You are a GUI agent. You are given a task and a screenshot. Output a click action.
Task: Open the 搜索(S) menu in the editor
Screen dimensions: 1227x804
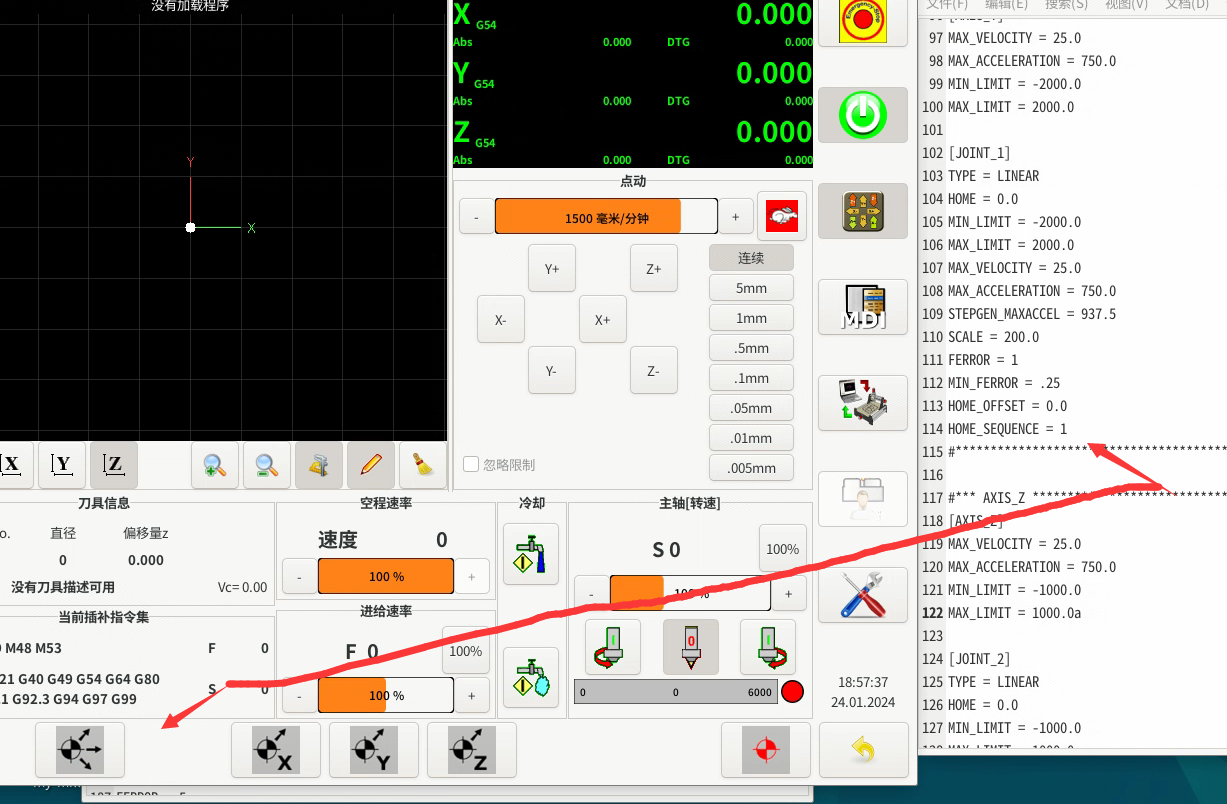1066,5
